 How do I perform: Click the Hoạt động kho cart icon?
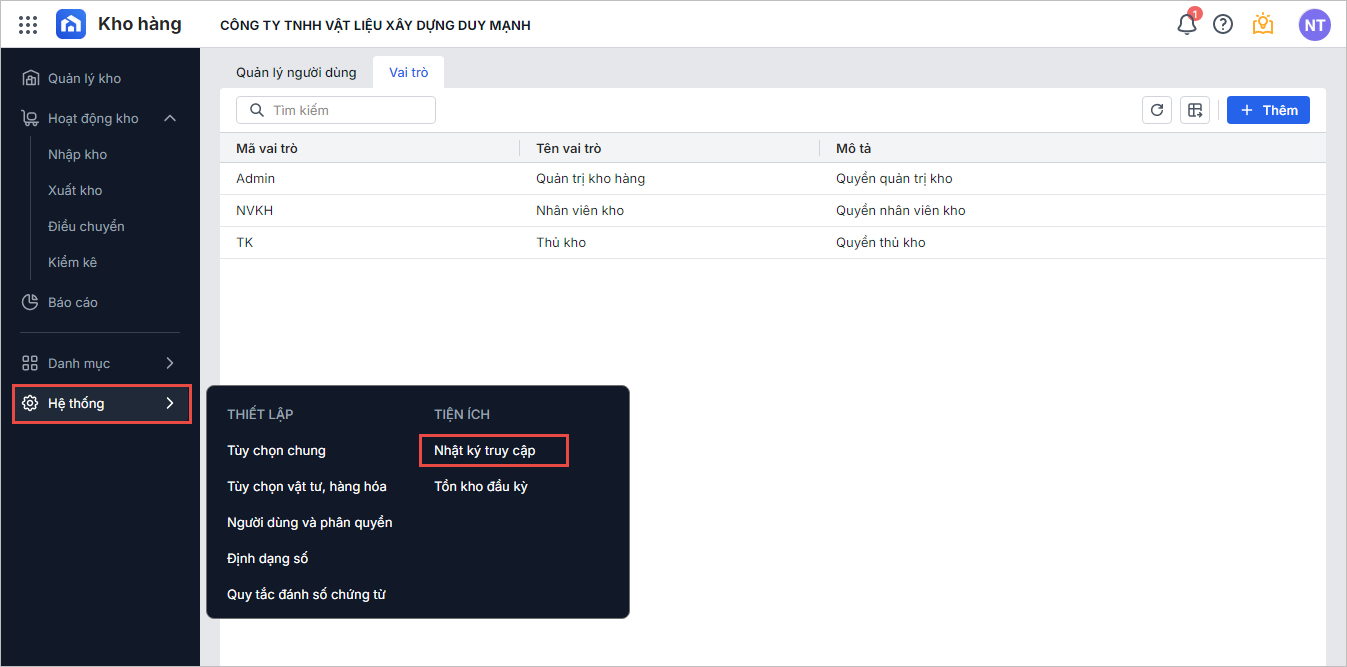30,118
